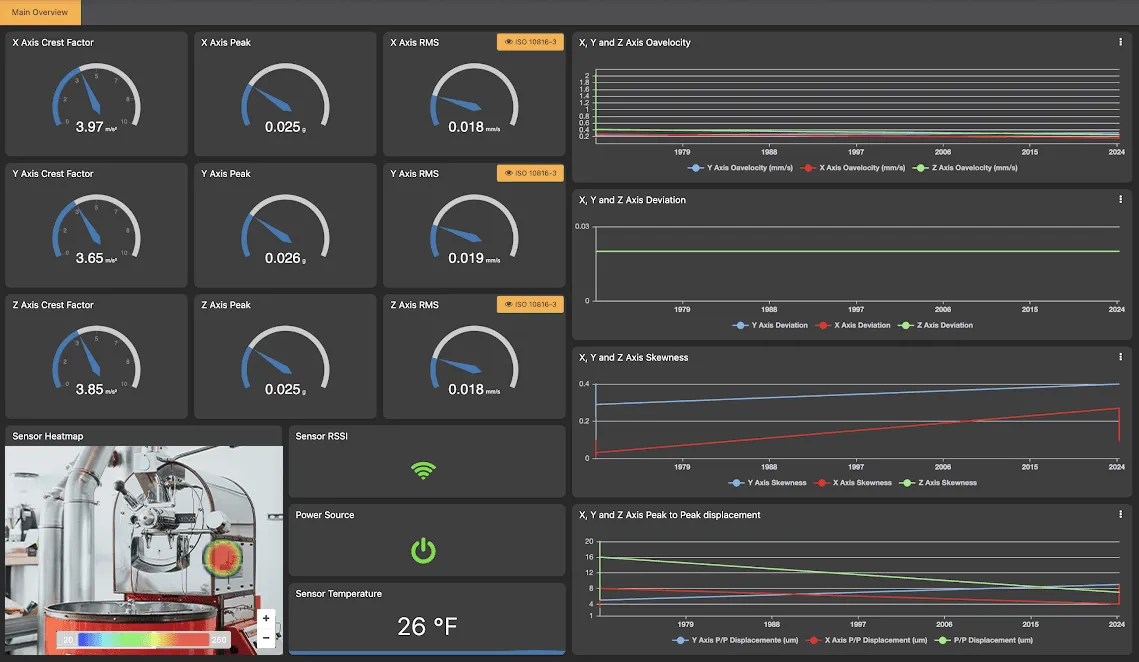
Task: Click the heatmap color scale bar
Action: click(x=144, y=639)
